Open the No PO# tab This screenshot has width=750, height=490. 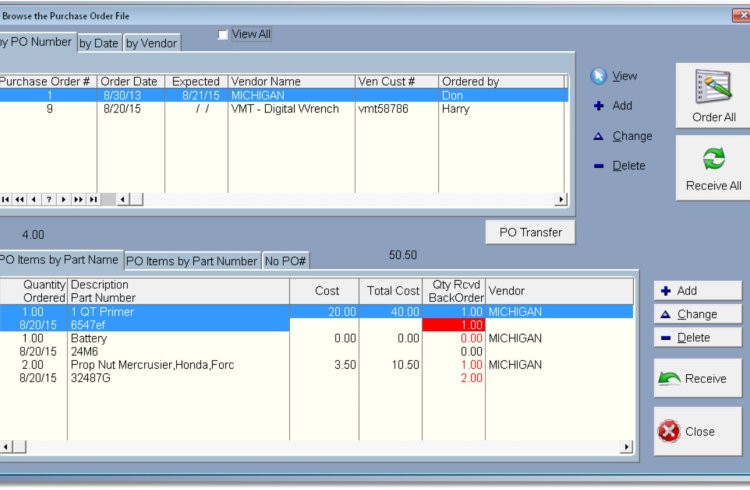(x=286, y=261)
